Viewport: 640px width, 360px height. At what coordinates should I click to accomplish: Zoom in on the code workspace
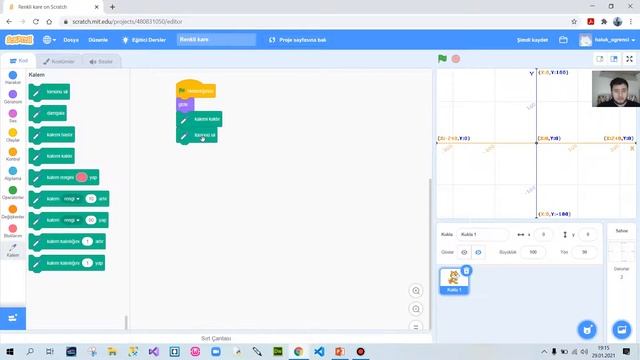tap(416, 291)
